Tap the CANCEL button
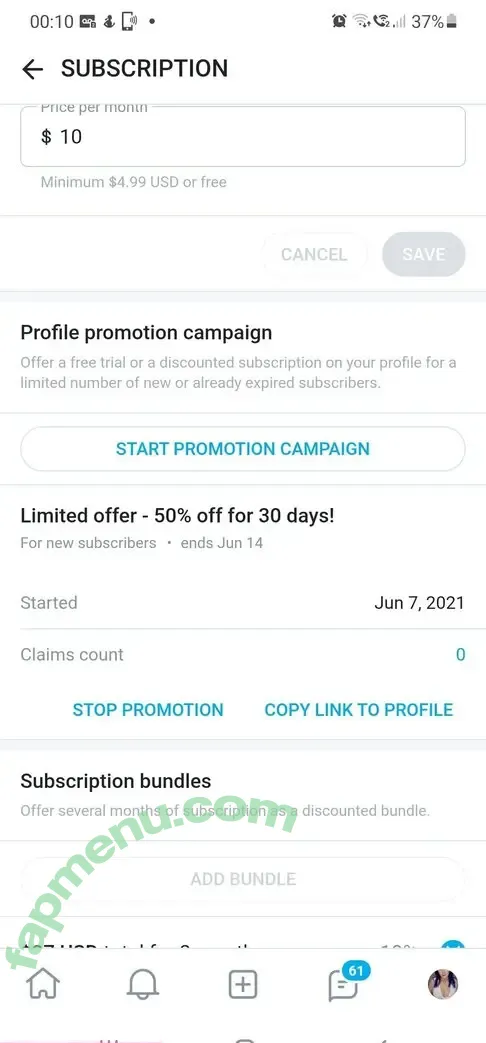486x1043 pixels. [x=314, y=254]
